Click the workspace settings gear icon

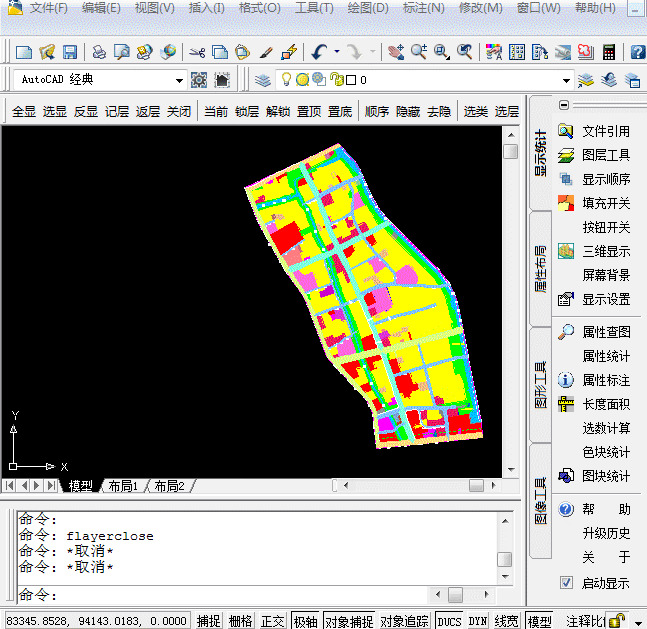(199, 80)
